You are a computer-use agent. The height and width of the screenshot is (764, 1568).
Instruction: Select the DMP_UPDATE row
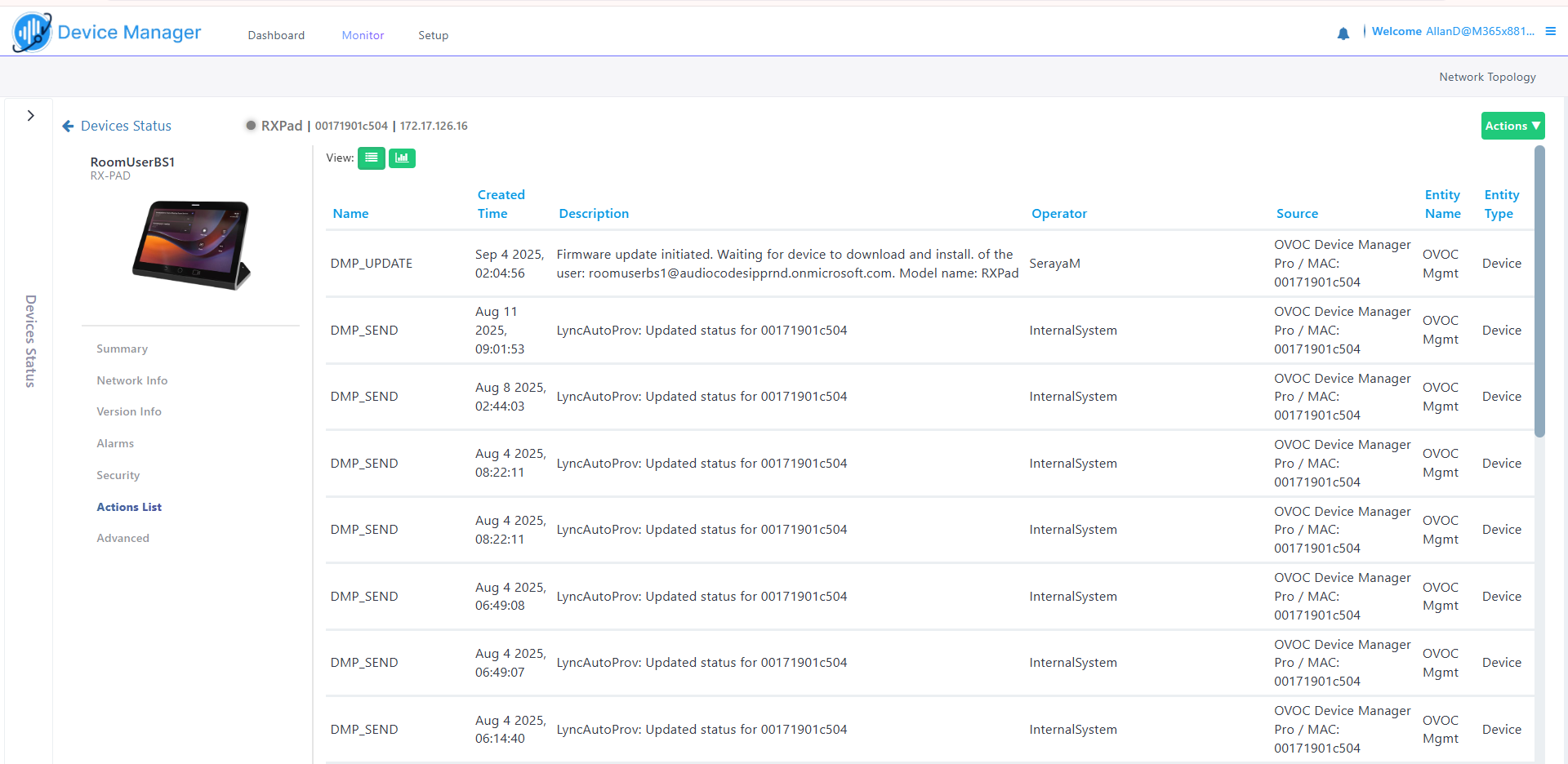(371, 264)
